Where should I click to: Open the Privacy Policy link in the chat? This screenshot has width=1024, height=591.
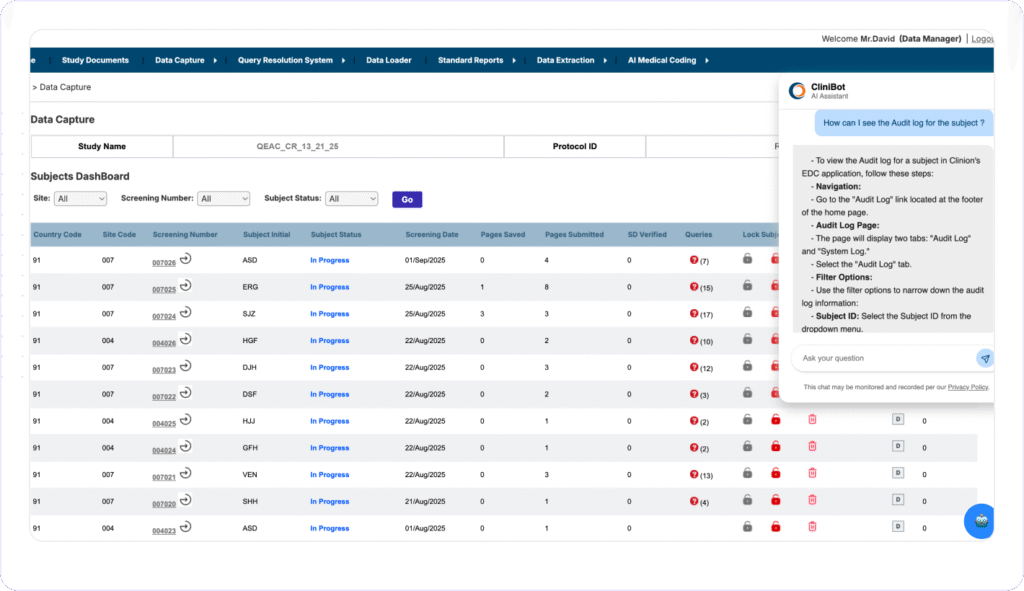coord(968,387)
